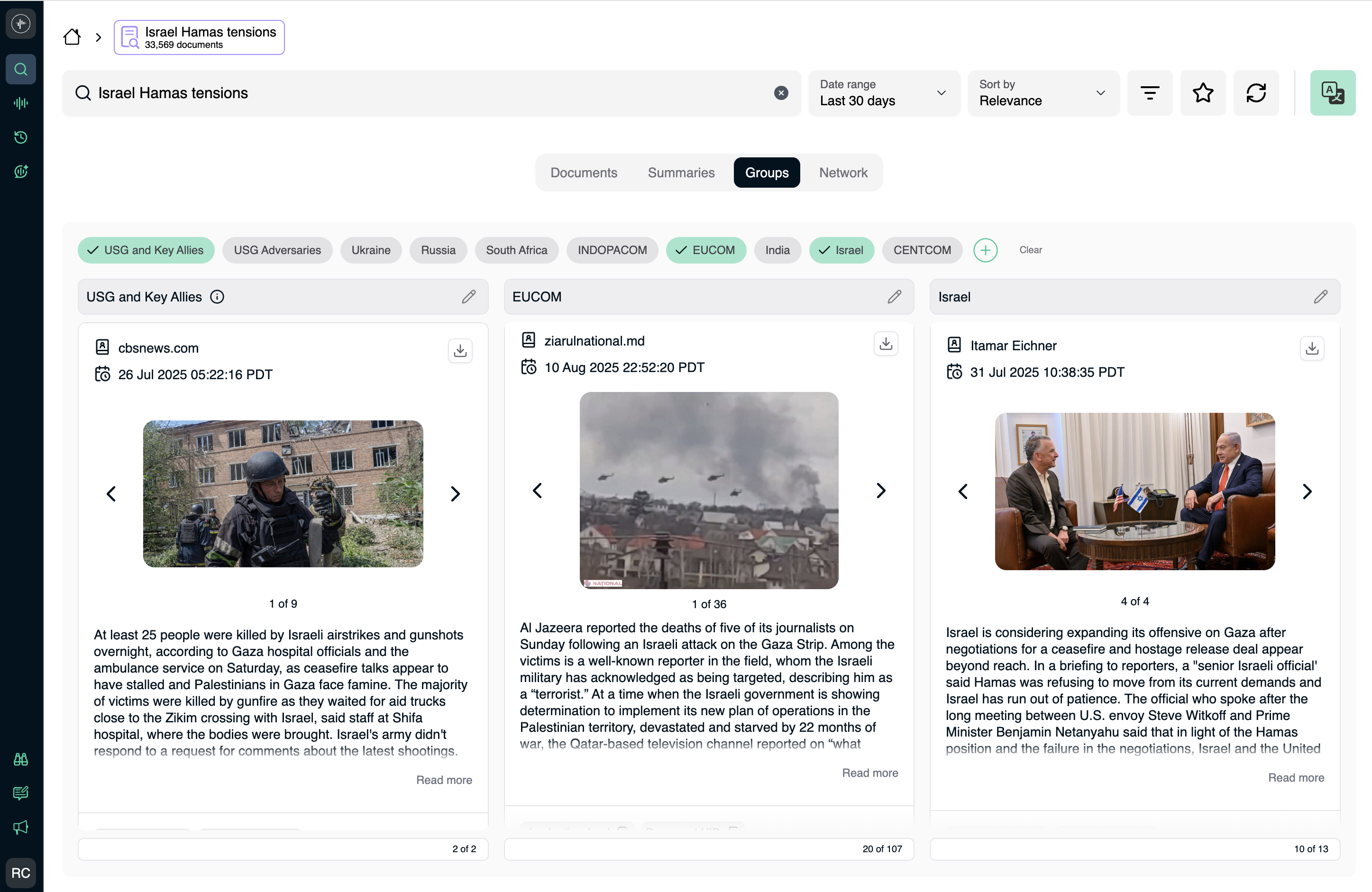Download the cbsnews.com document

[x=459, y=350]
